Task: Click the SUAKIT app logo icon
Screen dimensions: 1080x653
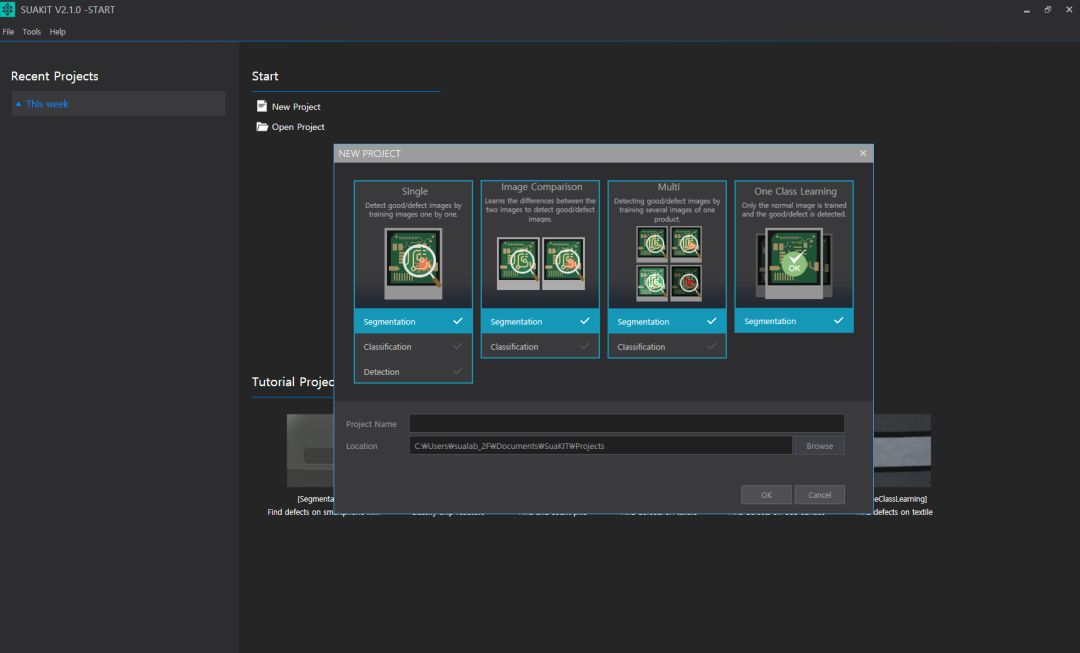Action: (x=8, y=10)
